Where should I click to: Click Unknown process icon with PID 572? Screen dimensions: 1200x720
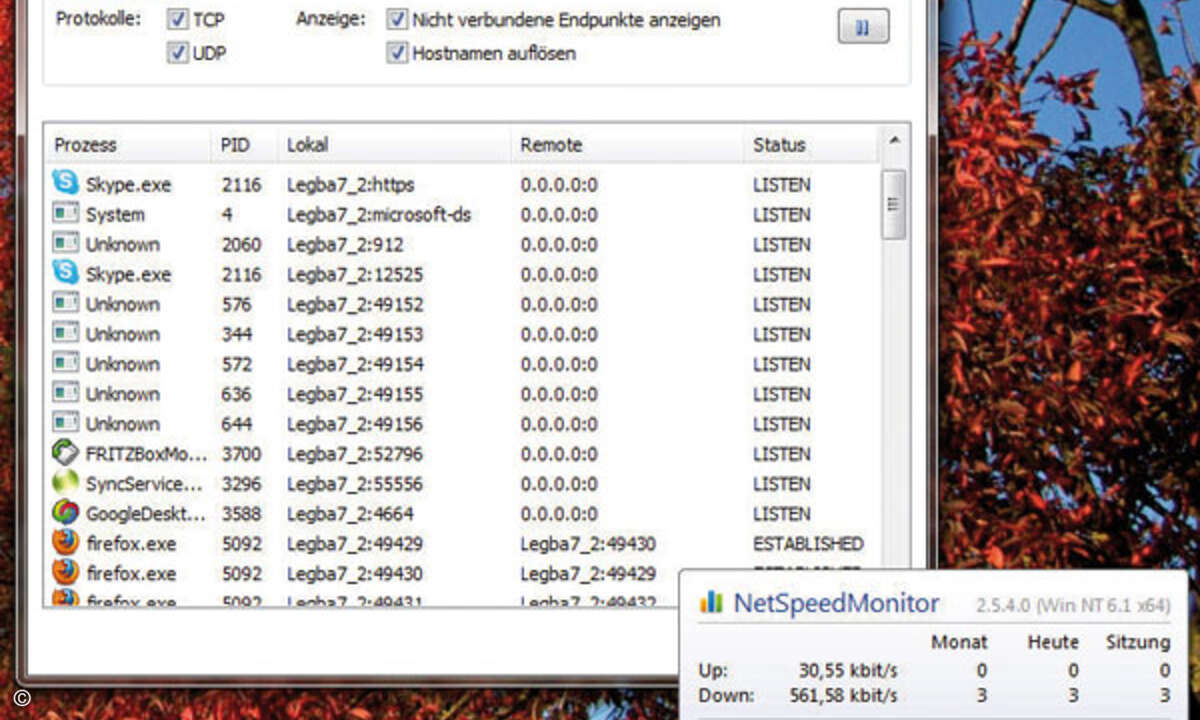pyautogui.click(x=65, y=364)
